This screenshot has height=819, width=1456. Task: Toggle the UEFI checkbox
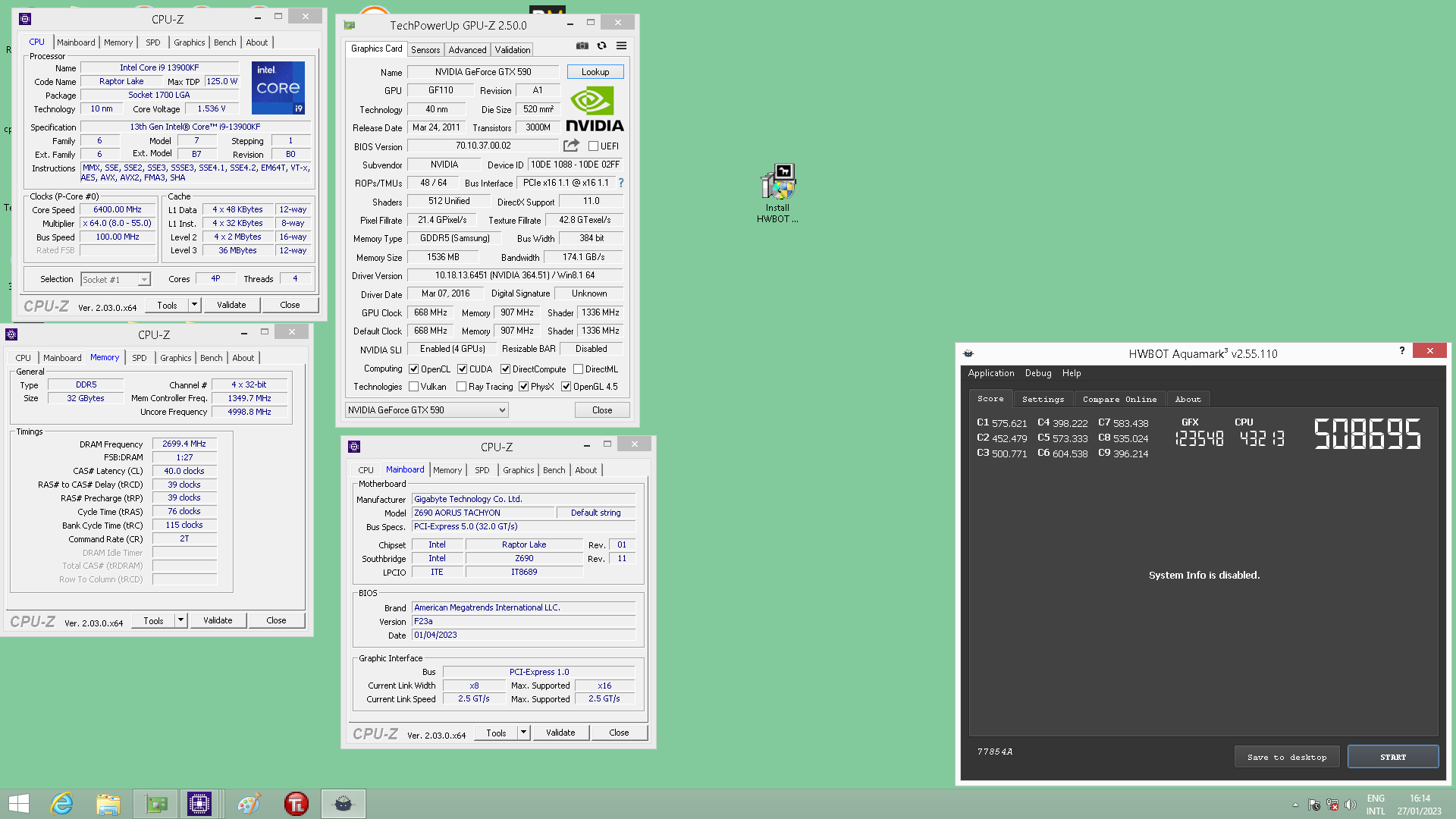click(x=593, y=146)
